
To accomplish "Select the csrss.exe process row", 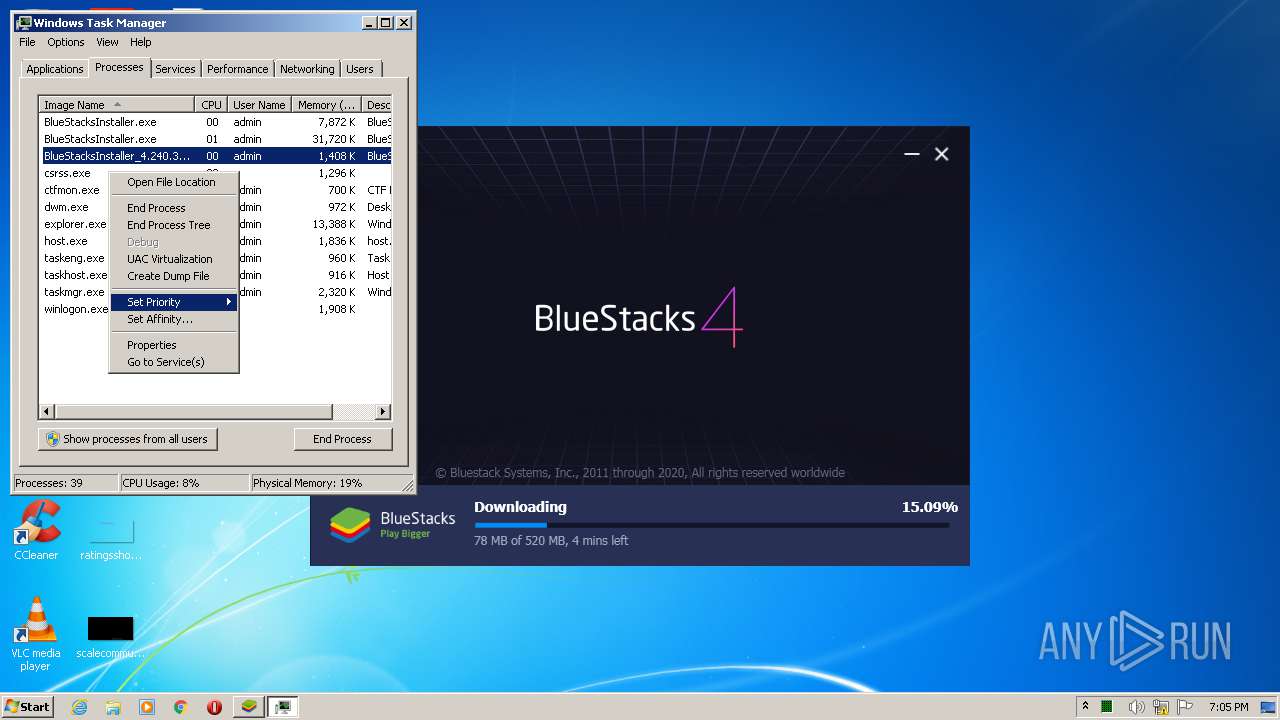I will 215,173.
